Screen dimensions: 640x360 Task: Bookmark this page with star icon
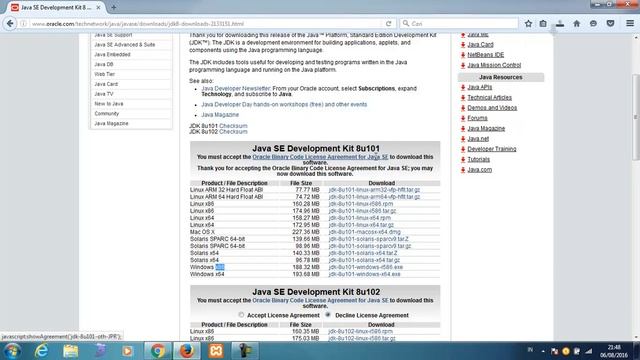pyautogui.click(x=528, y=24)
